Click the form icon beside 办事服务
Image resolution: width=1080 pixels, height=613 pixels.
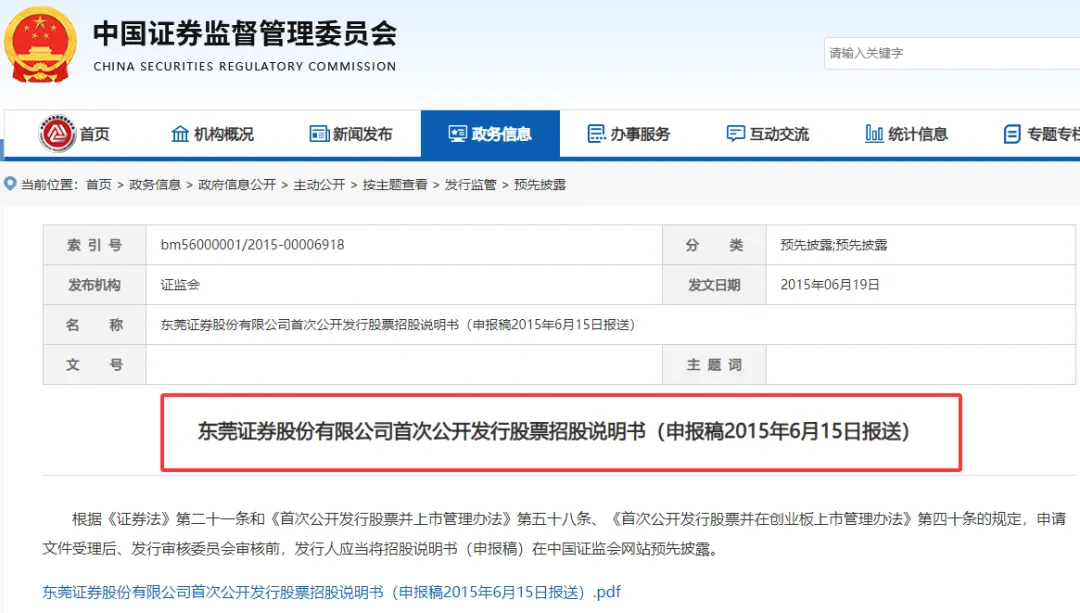coord(596,134)
